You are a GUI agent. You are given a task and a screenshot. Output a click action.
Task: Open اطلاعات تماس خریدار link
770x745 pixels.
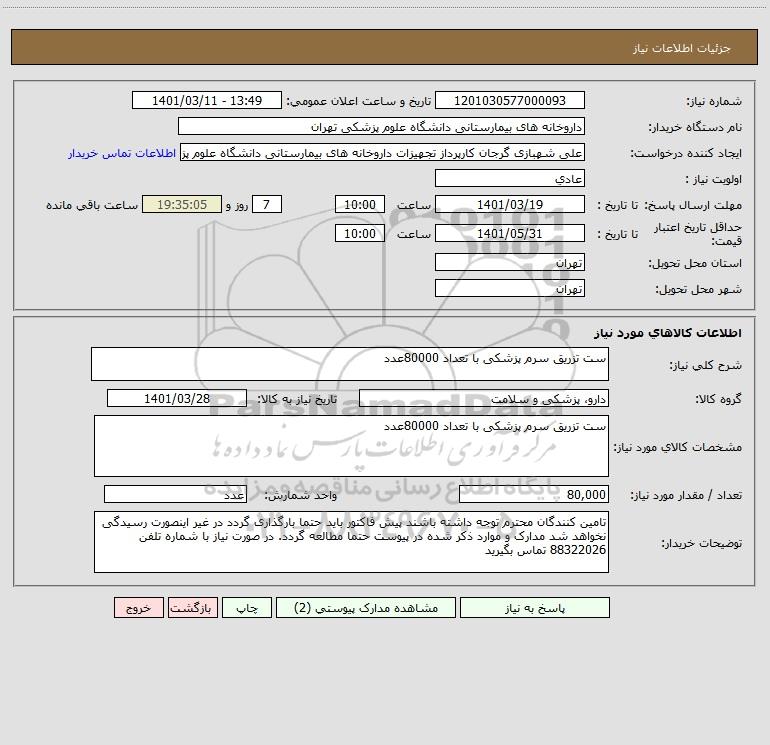[122, 153]
